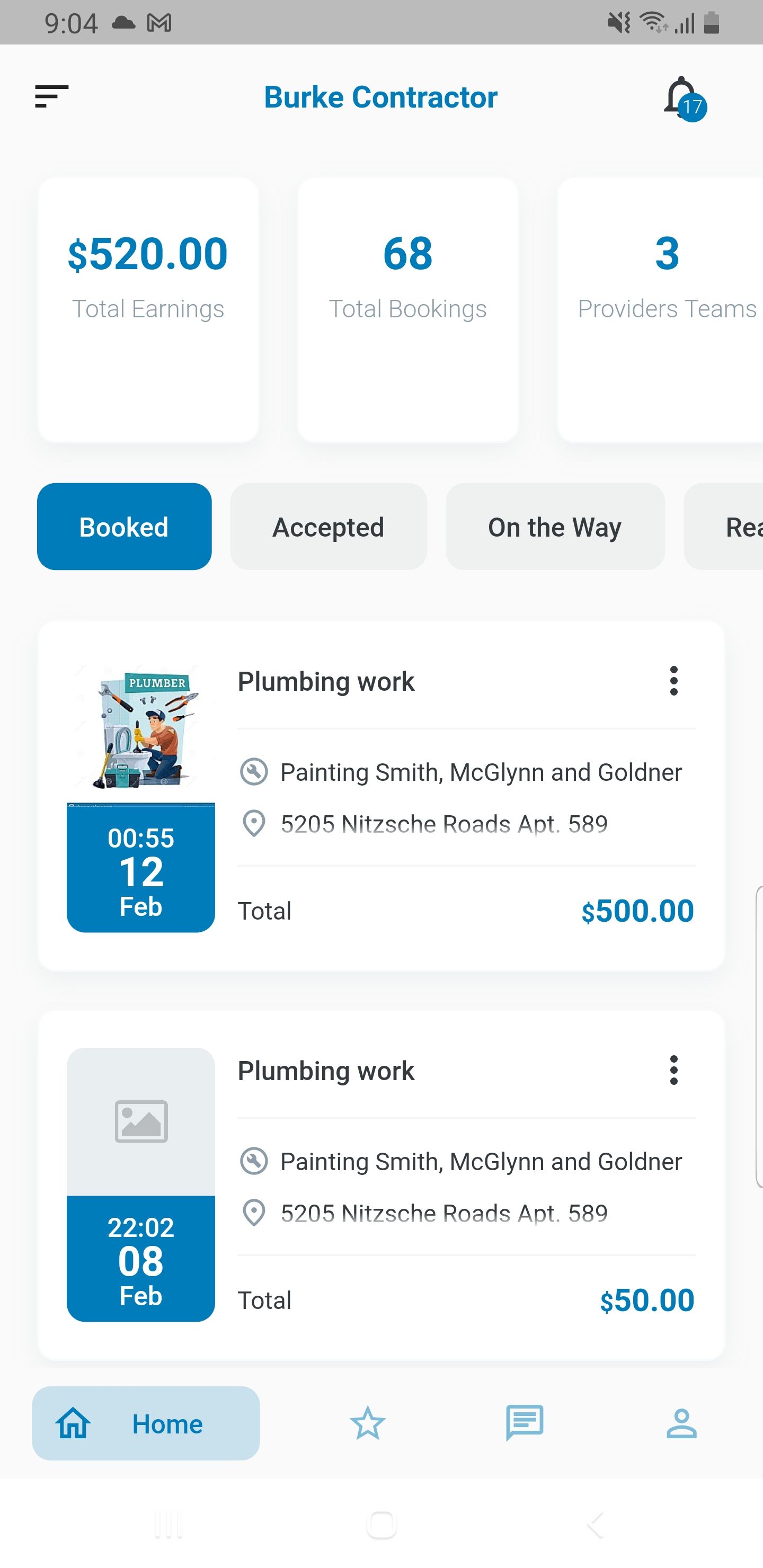
Task: Tap the placeholder image on second booking
Action: (140, 1121)
